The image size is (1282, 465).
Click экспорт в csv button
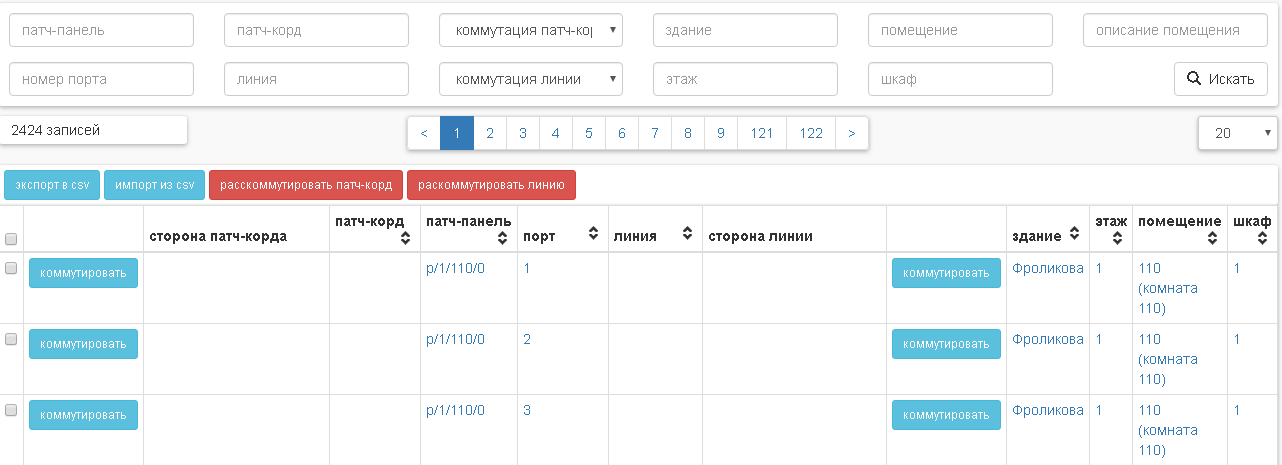[x=51, y=185]
